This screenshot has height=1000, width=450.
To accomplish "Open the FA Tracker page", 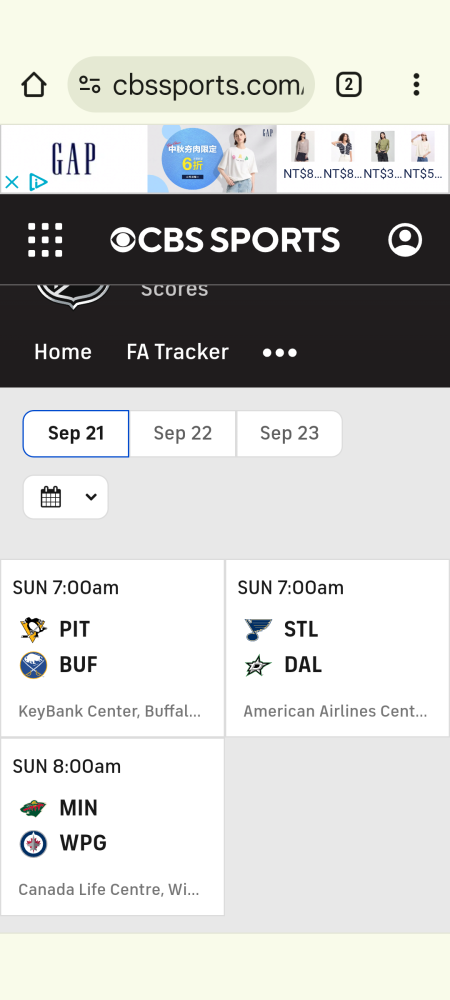I will click(177, 352).
